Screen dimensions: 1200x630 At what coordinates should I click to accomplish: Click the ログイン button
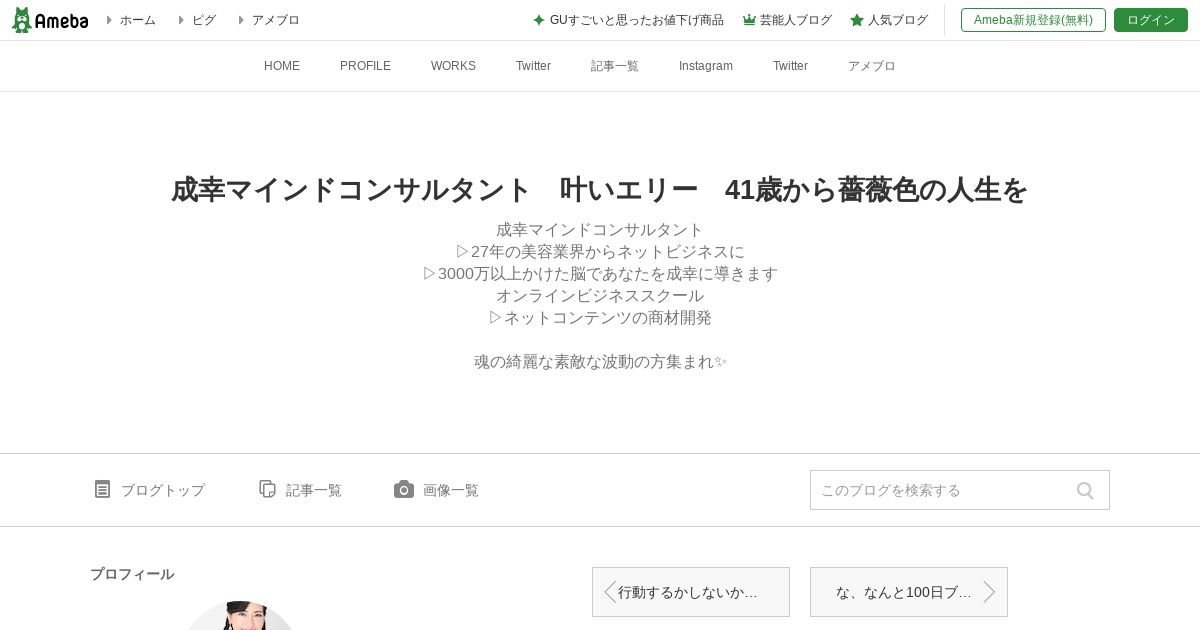1151,20
